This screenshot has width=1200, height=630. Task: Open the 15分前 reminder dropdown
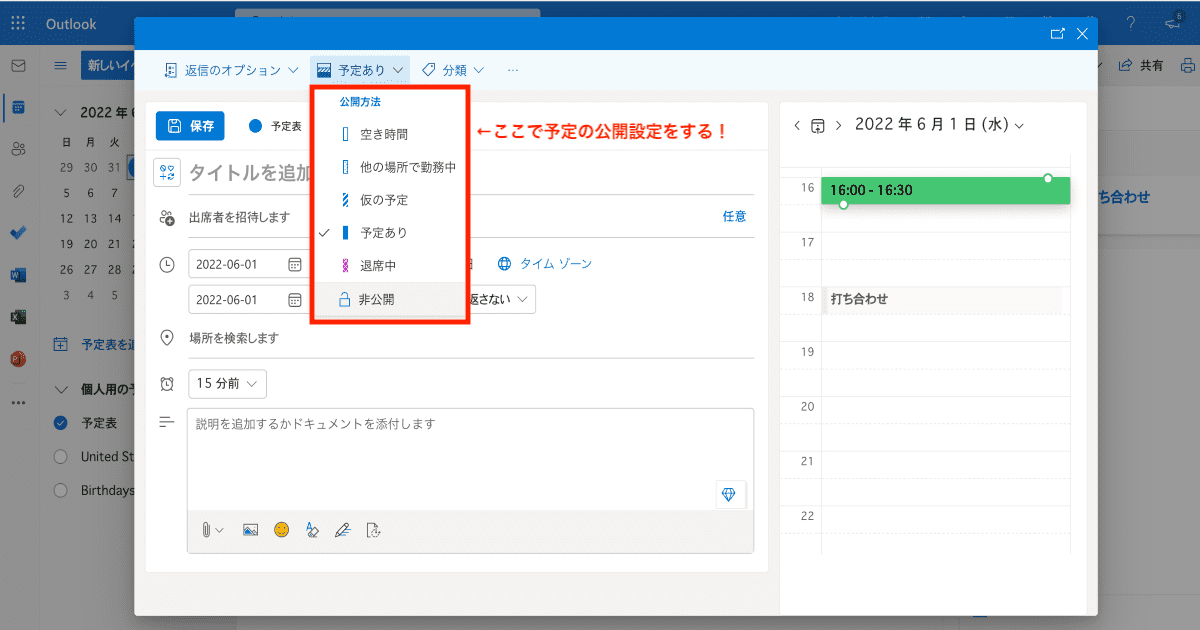click(x=227, y=383)
